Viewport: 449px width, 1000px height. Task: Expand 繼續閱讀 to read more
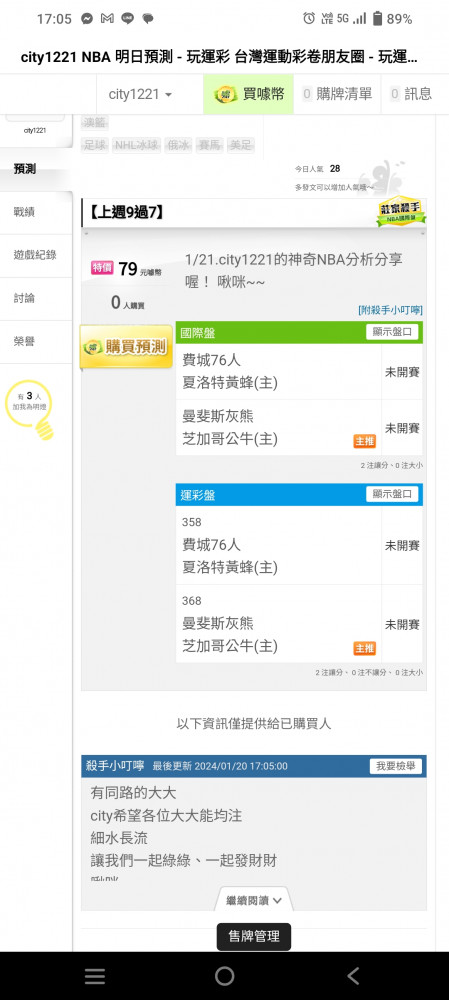pos(254,901)
